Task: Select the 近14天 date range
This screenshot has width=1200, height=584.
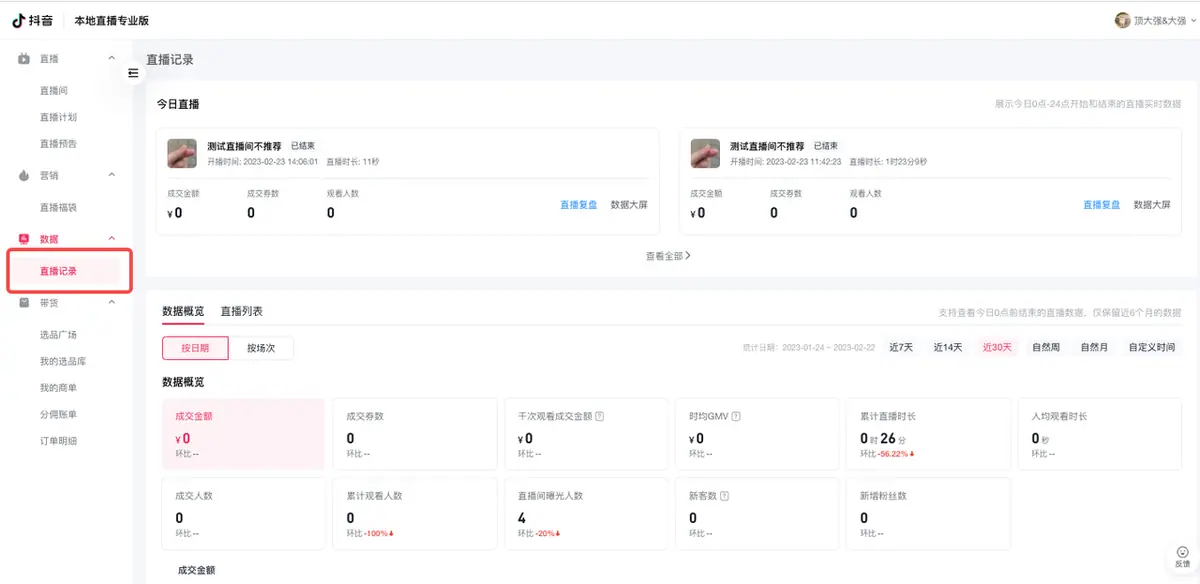Action: (x=948, y=348)
